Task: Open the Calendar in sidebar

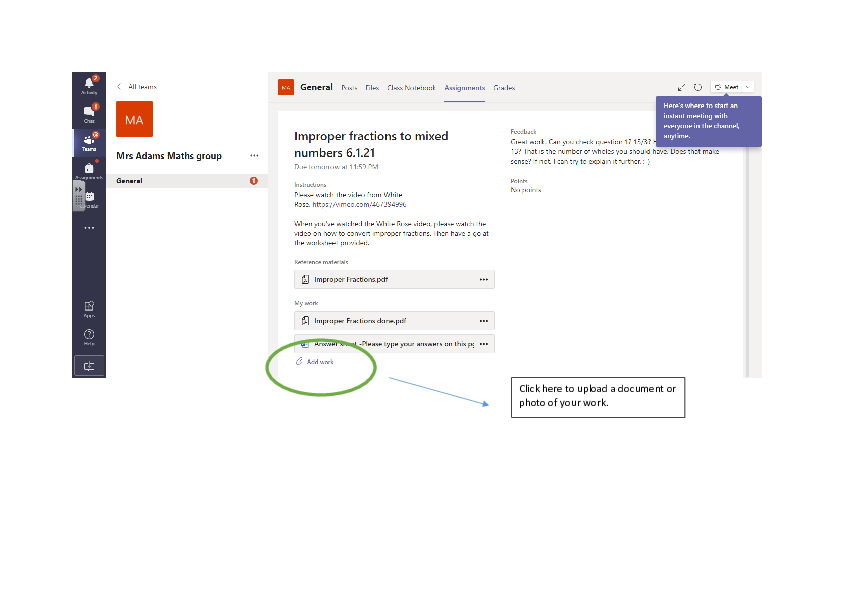Action: 91,198
